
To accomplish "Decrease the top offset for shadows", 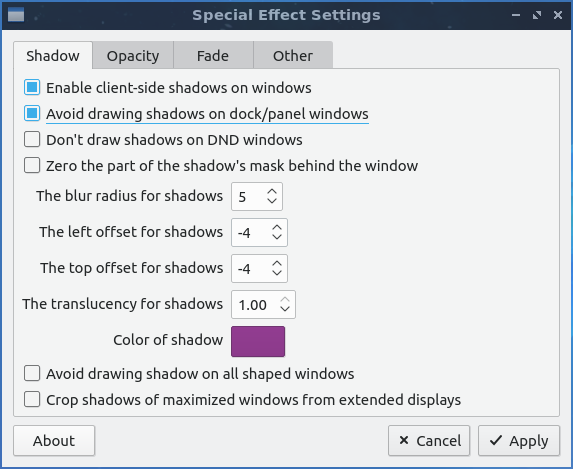I will (x=277, y=273).
